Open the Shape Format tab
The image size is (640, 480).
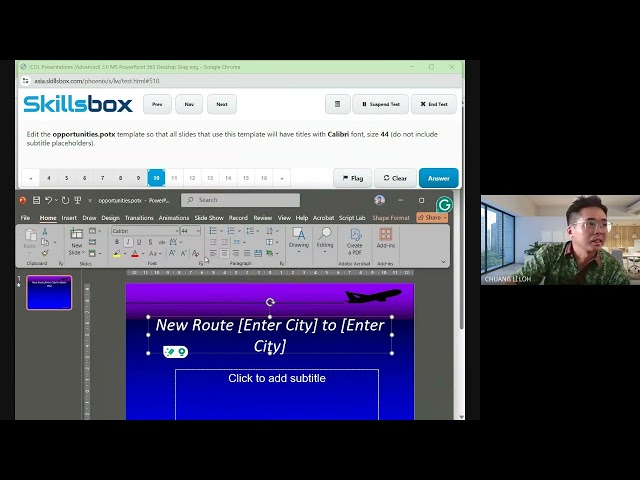pyautogui.click(x=391, y=218)
